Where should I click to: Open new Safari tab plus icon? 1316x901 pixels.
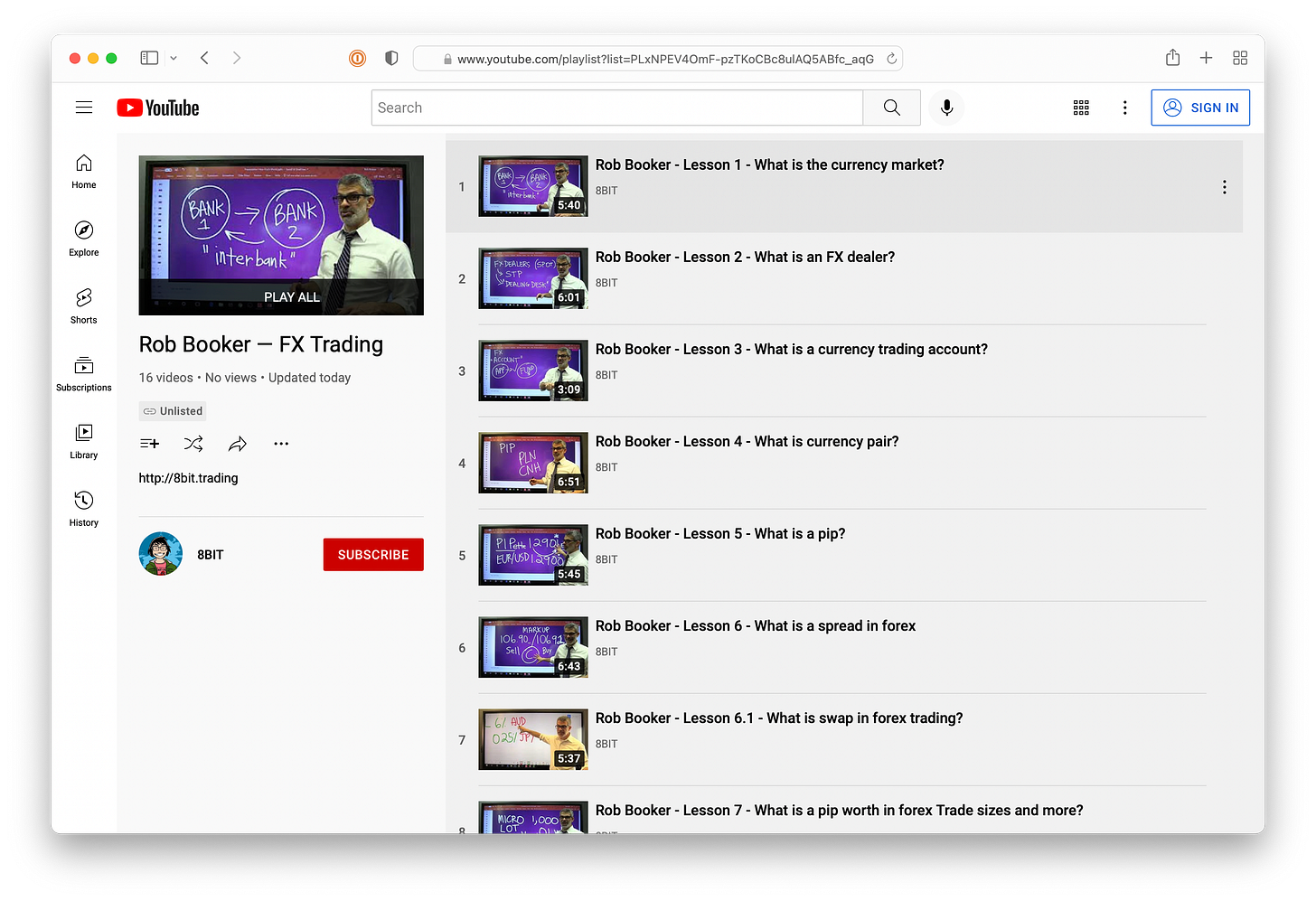click(x=1206, y=58)
